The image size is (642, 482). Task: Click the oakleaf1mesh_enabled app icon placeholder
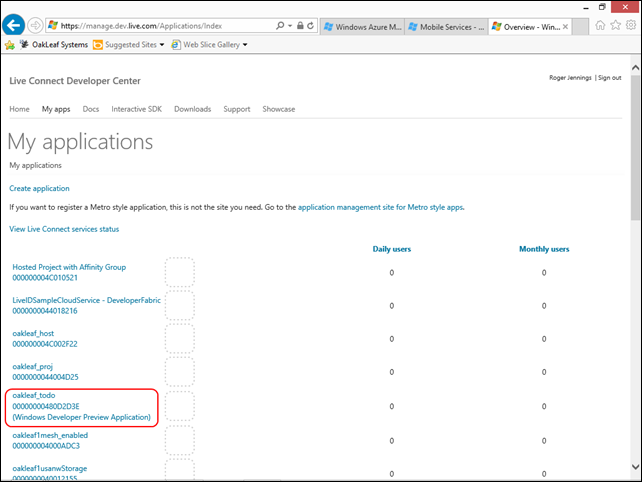(x=180, y=440)
